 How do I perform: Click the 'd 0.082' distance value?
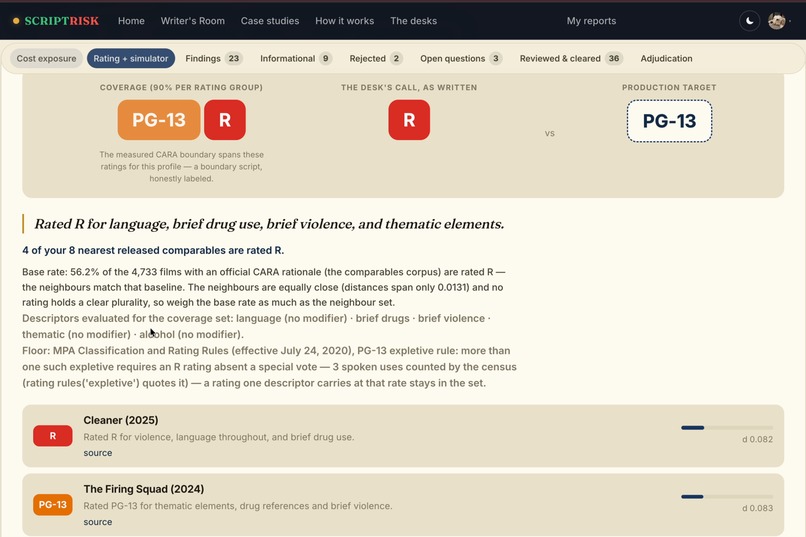pos(757,439)
